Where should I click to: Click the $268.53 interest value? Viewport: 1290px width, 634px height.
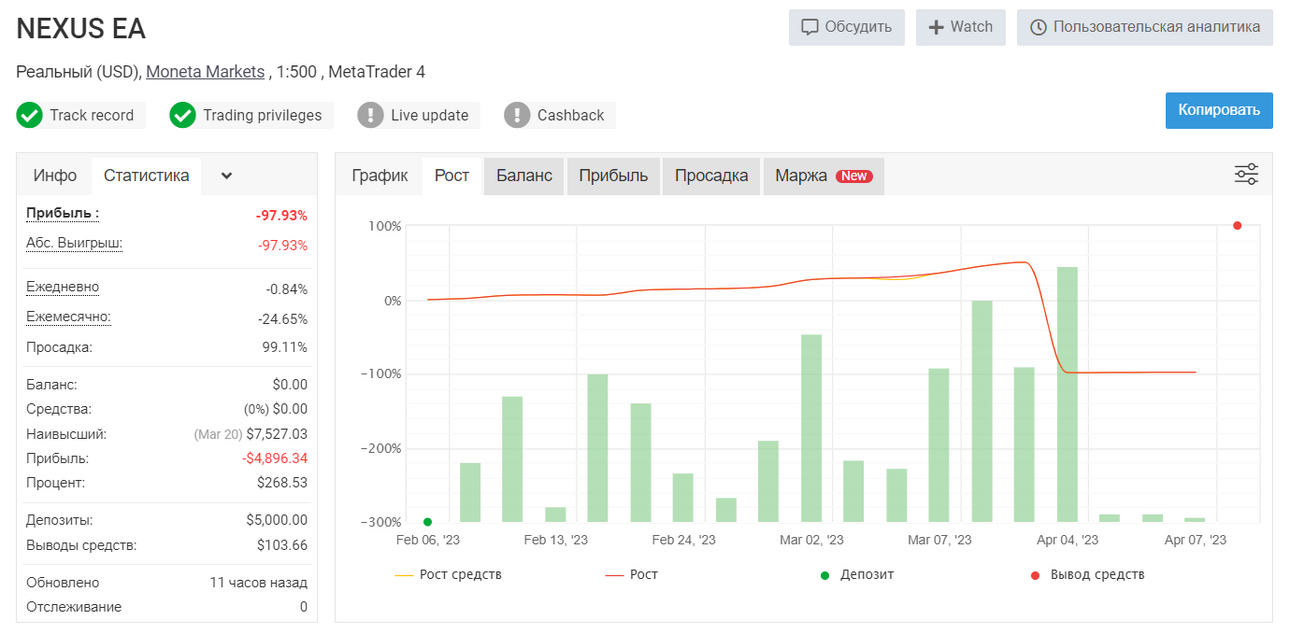[x=282, y=482]
